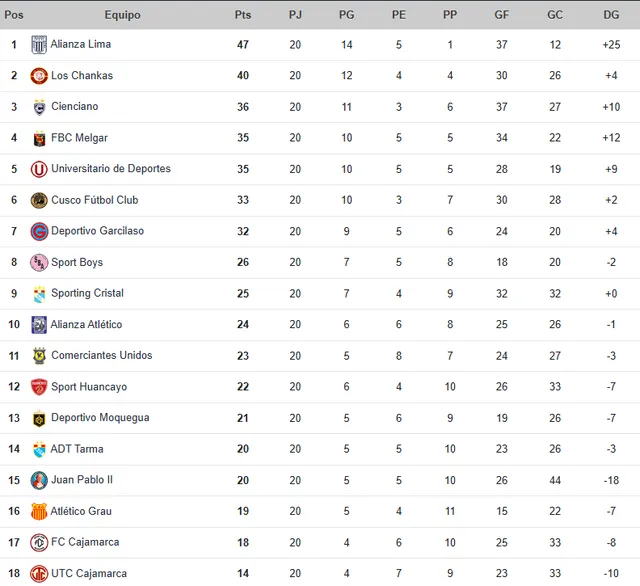Select the GF column header
This screenshot has width=640, height=586.
tap(502, 15)
